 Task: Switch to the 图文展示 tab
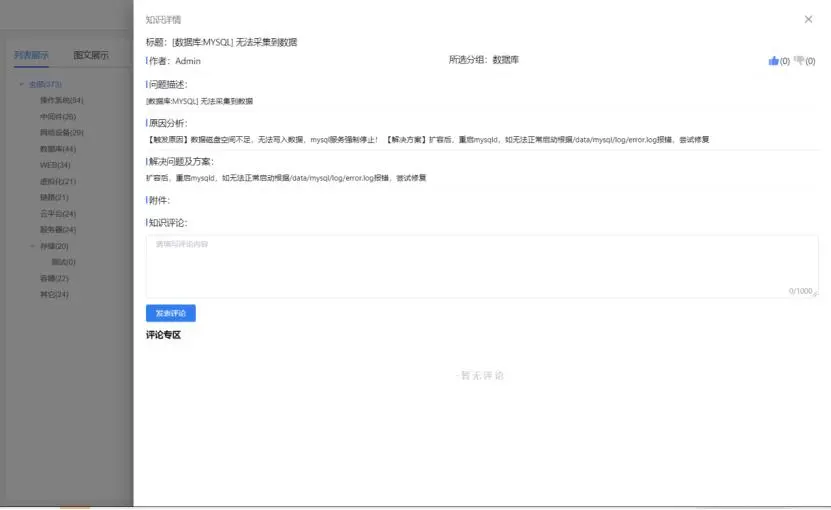tap(91, 55)
